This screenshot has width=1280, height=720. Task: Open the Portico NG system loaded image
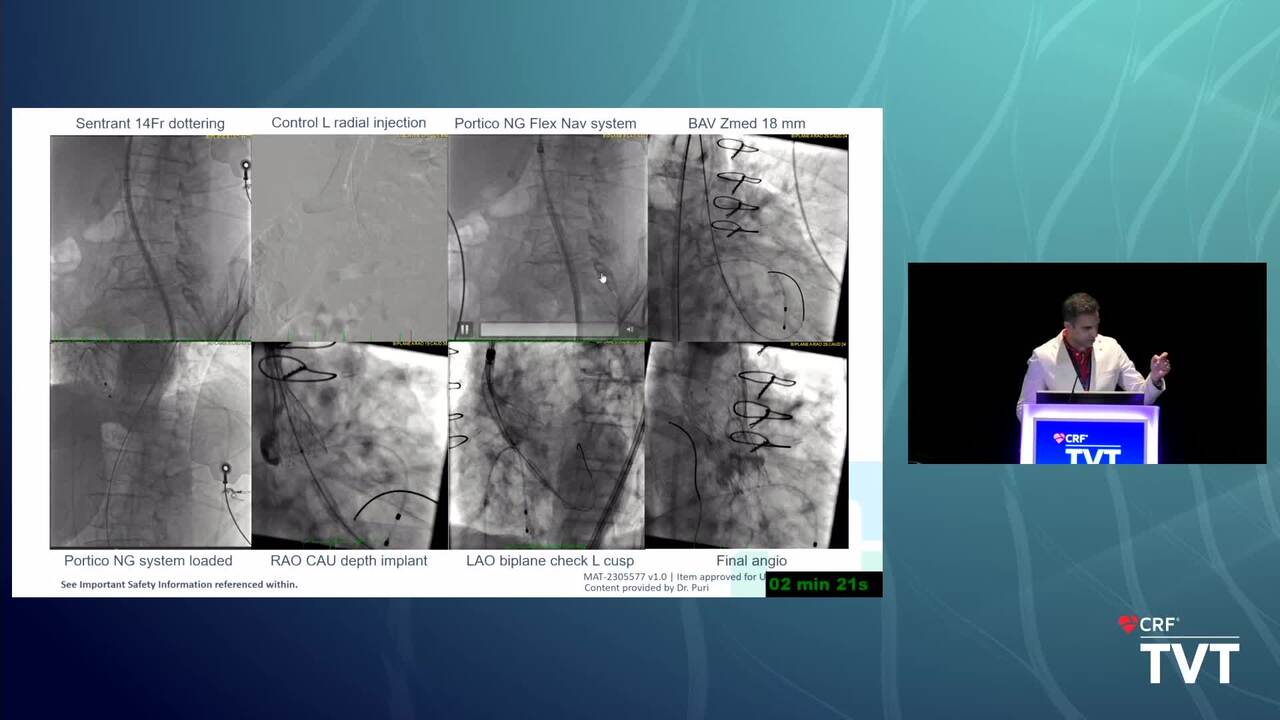click(x=150, y=445)
